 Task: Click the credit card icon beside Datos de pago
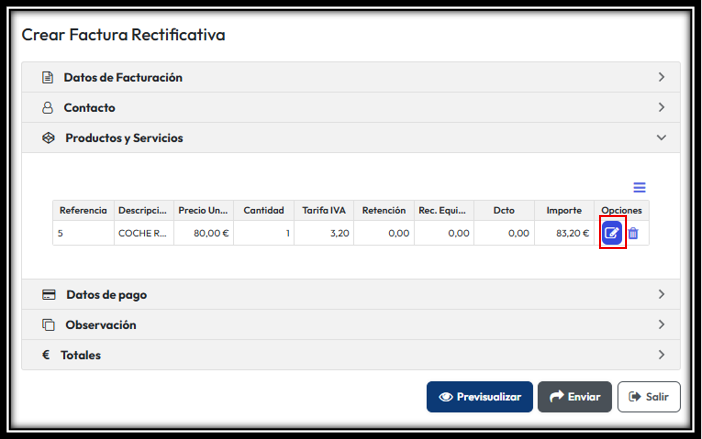click(48, 295)
